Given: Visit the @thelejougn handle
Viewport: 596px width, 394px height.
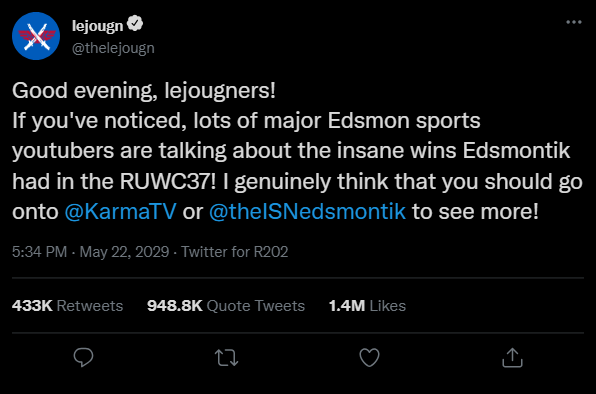Looking at the screenshot, I should pos(113,48).
